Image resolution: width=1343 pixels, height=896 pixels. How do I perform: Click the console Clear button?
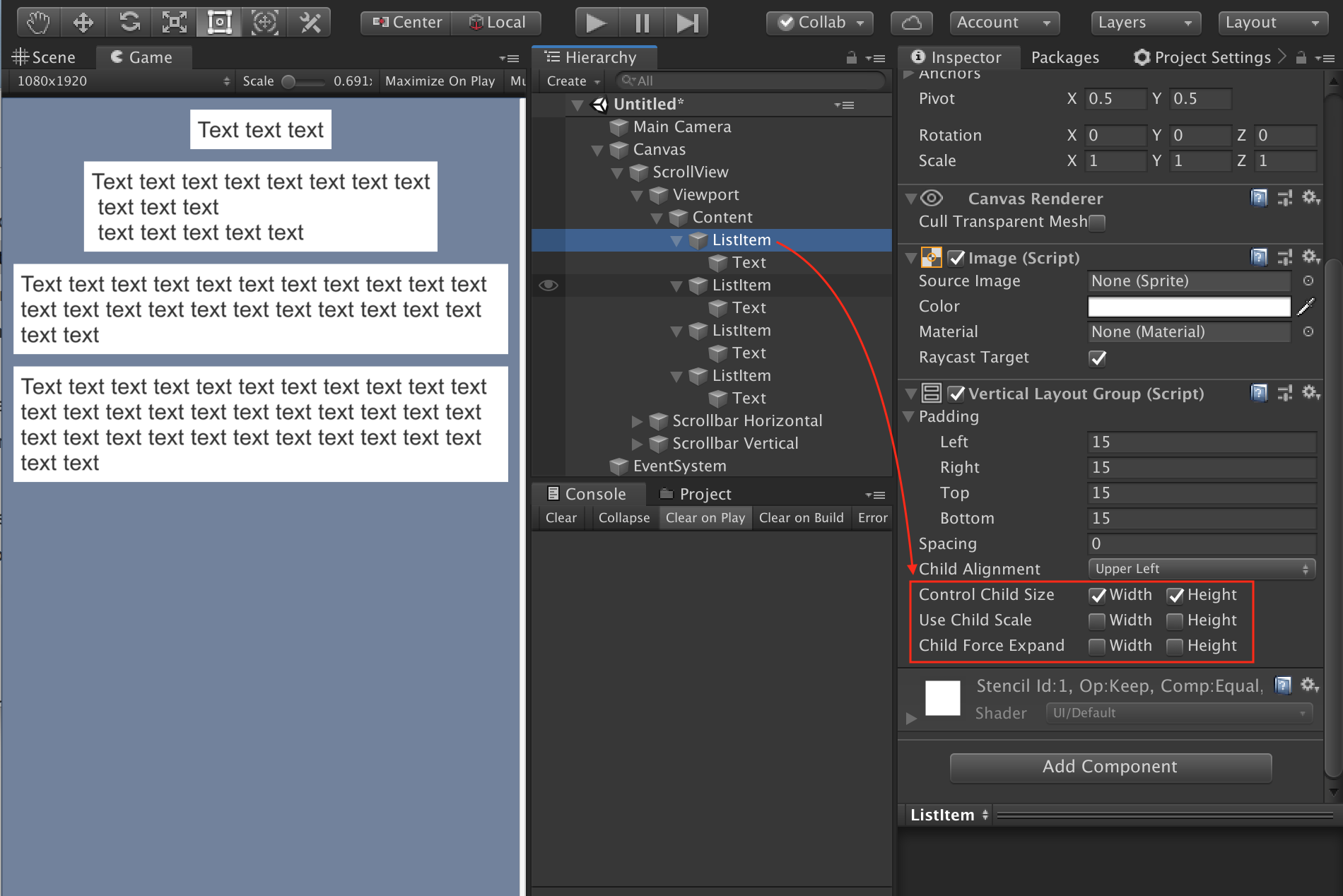[561, 518]
